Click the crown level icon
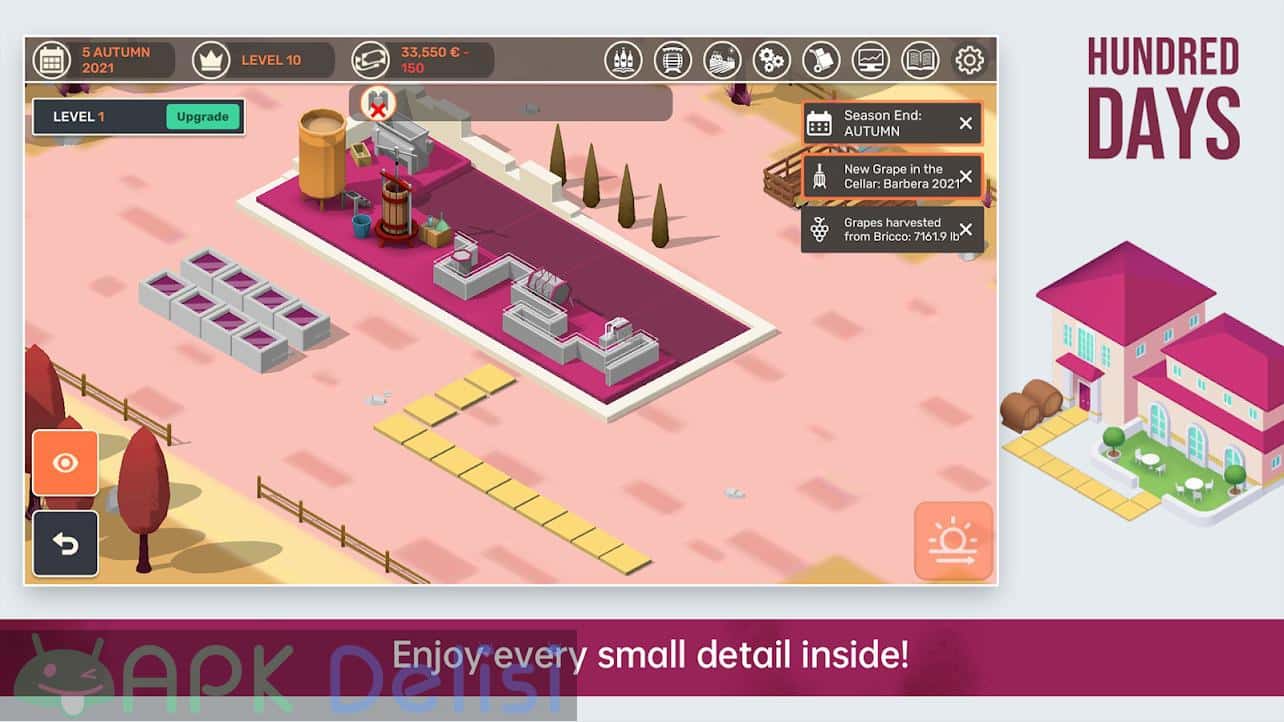Image resolution: width=1284 pixels, height=722 pixels. (211, 60)
